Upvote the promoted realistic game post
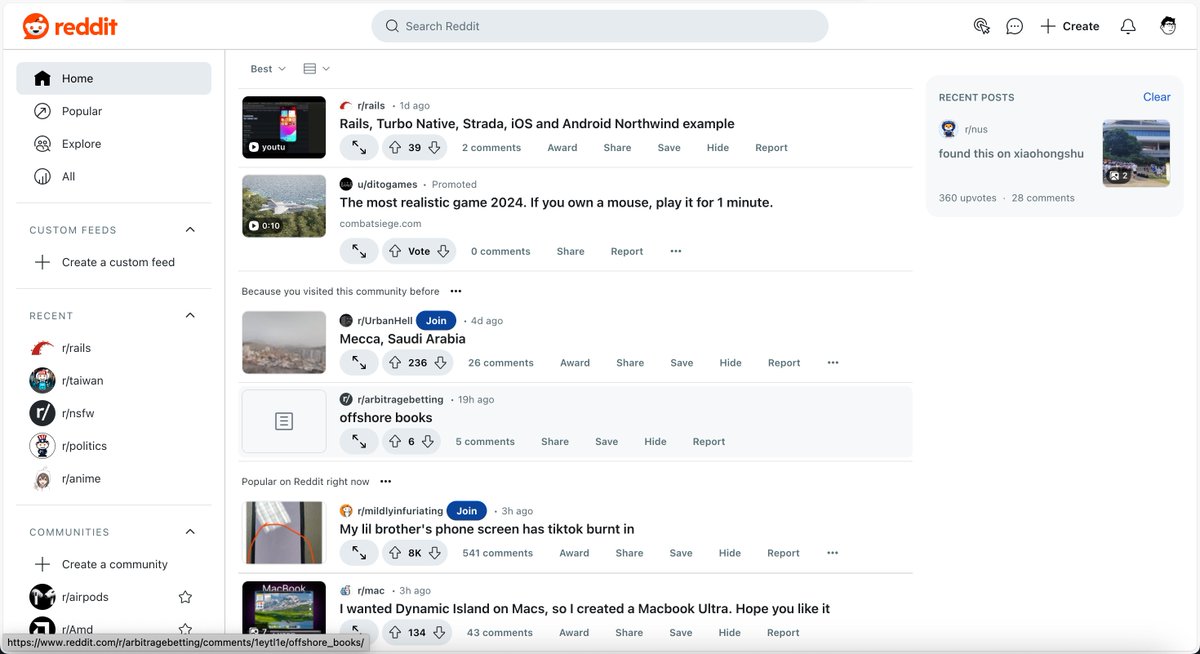1200x654 pixels. click(395, 251)
